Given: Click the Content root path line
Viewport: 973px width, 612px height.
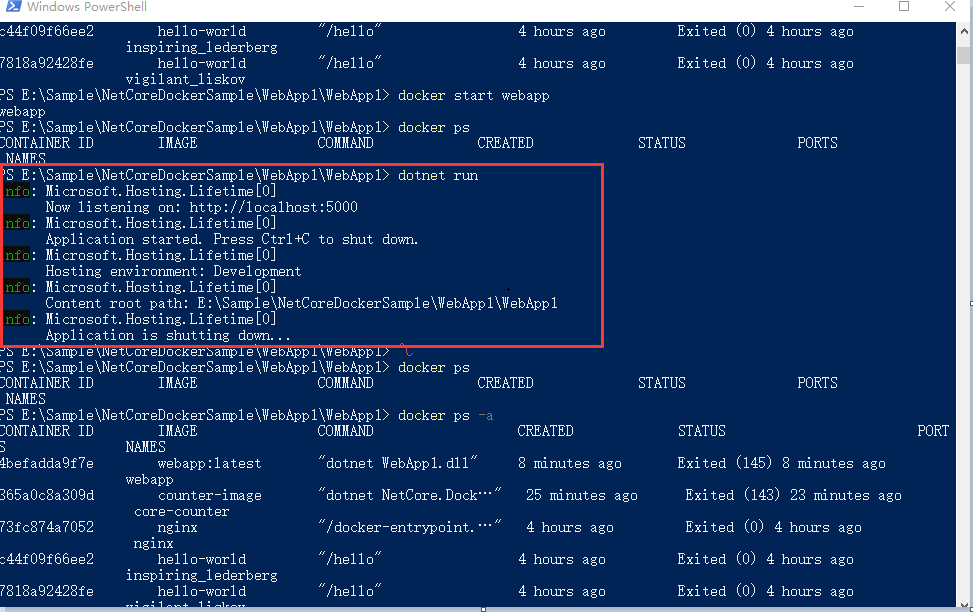Looking at the screenshot, I should 301,303.
